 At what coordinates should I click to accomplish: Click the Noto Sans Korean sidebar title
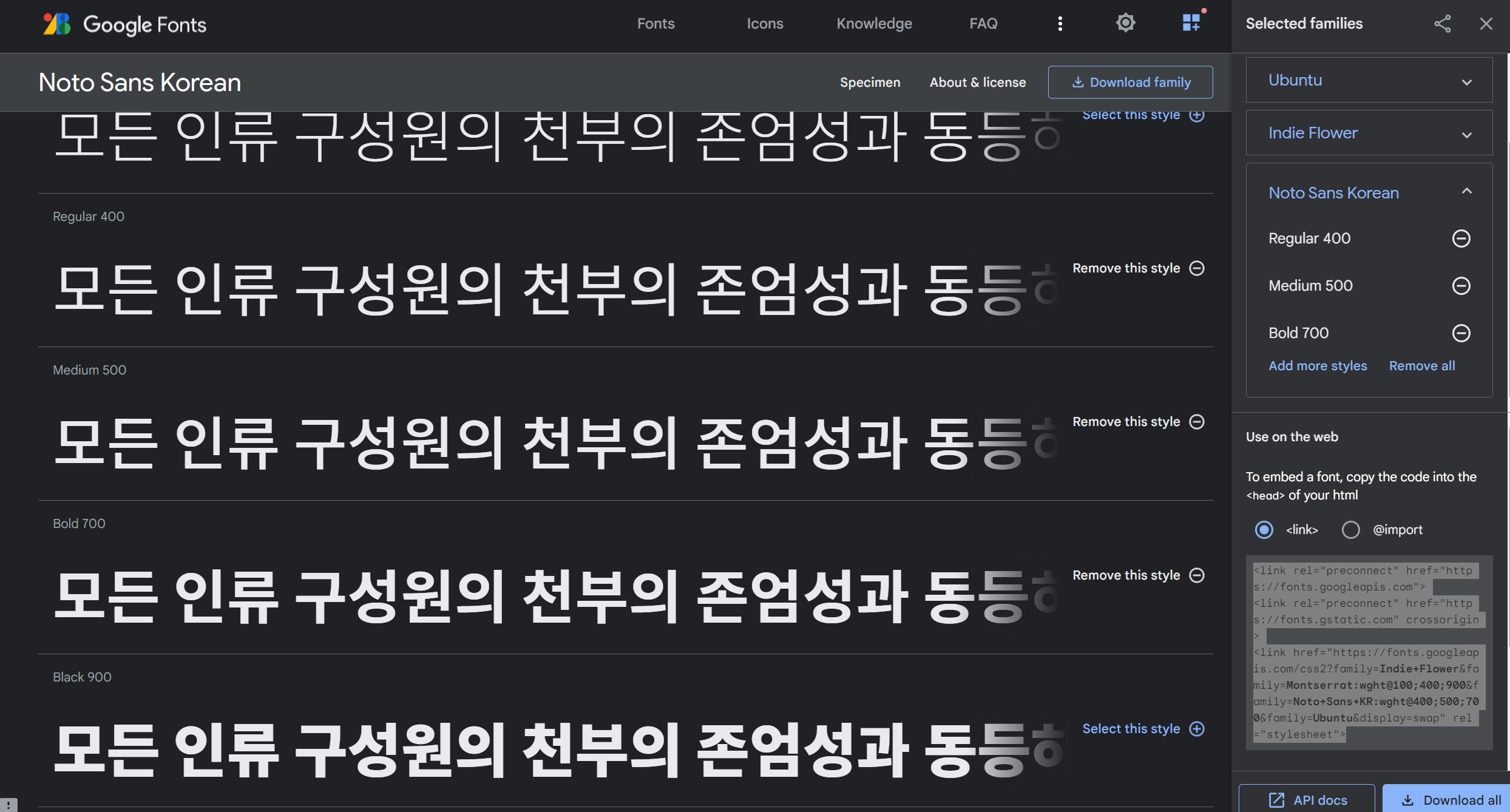[x=1333, y=193]
